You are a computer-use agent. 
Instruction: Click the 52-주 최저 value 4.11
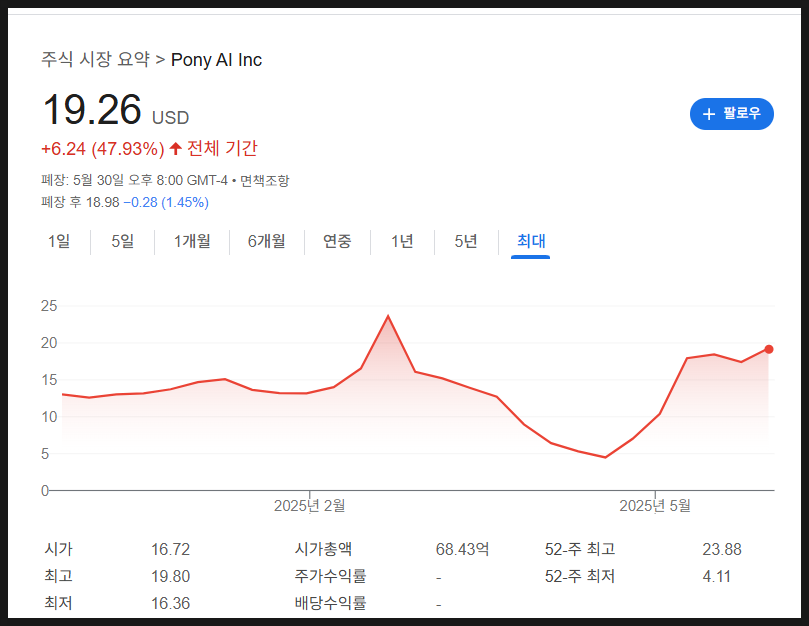tap(717, 576)
